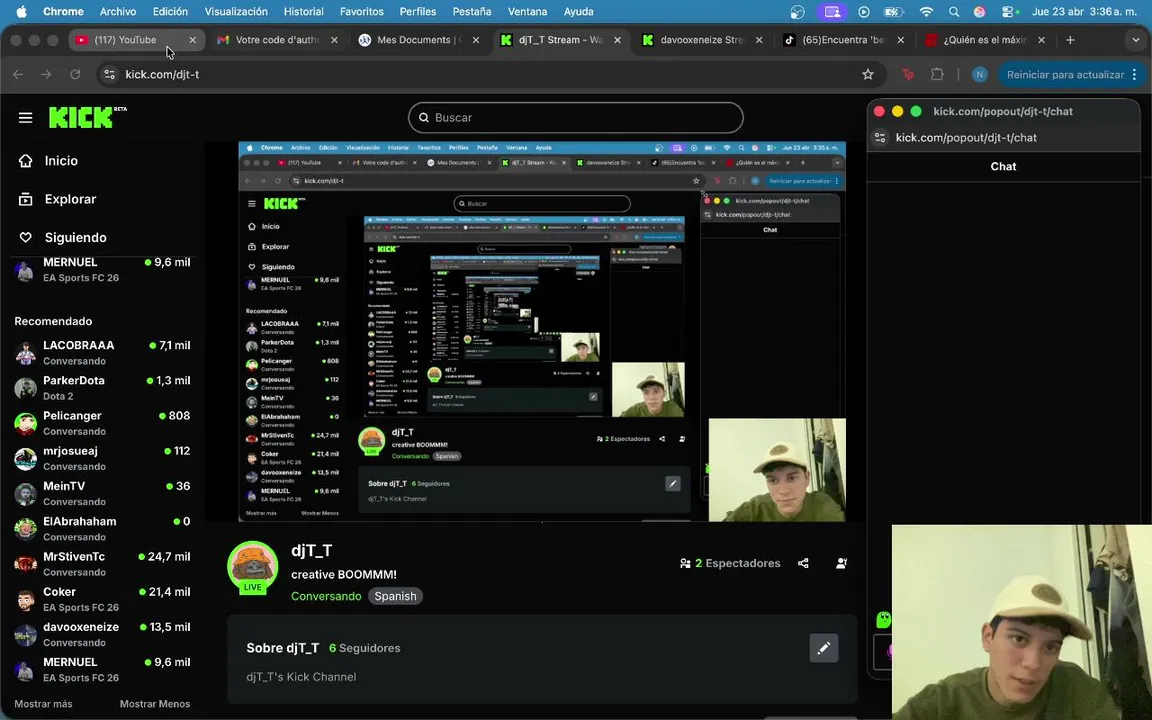The width and height of the screenshot is (1152, 720).
Task: Click the stream video player
Action: [x=541, y=331]
